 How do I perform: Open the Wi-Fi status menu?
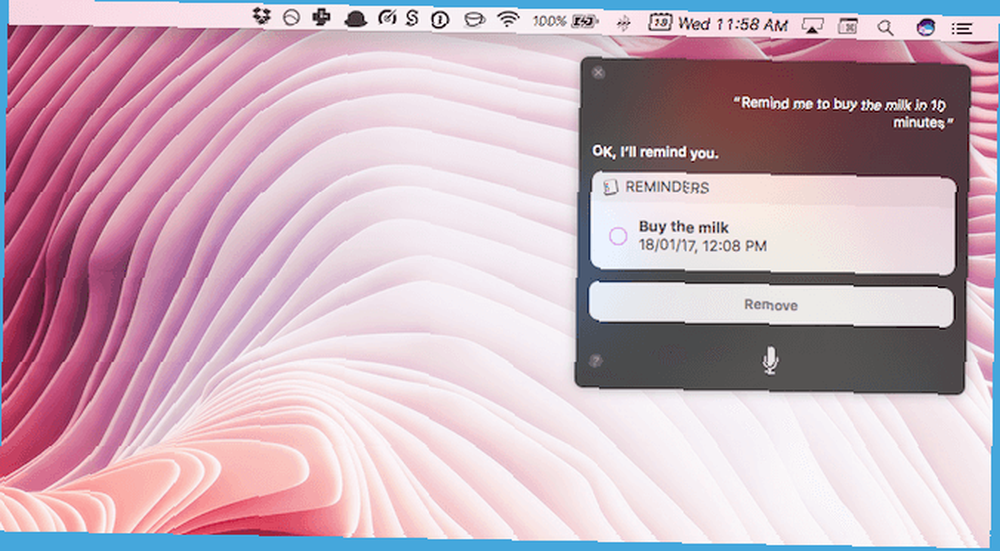click(508, 20)
